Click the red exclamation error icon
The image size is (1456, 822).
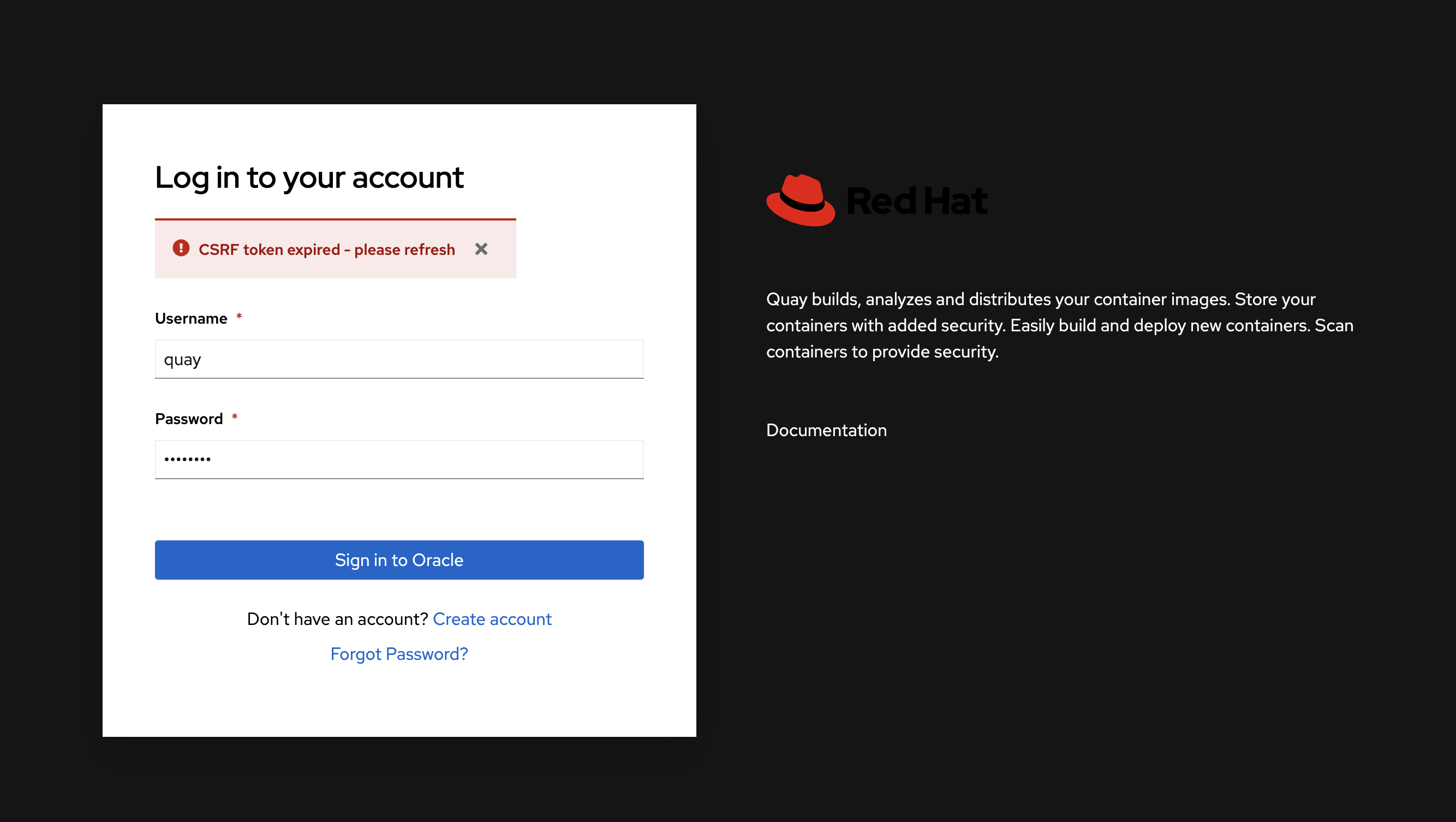181,248
